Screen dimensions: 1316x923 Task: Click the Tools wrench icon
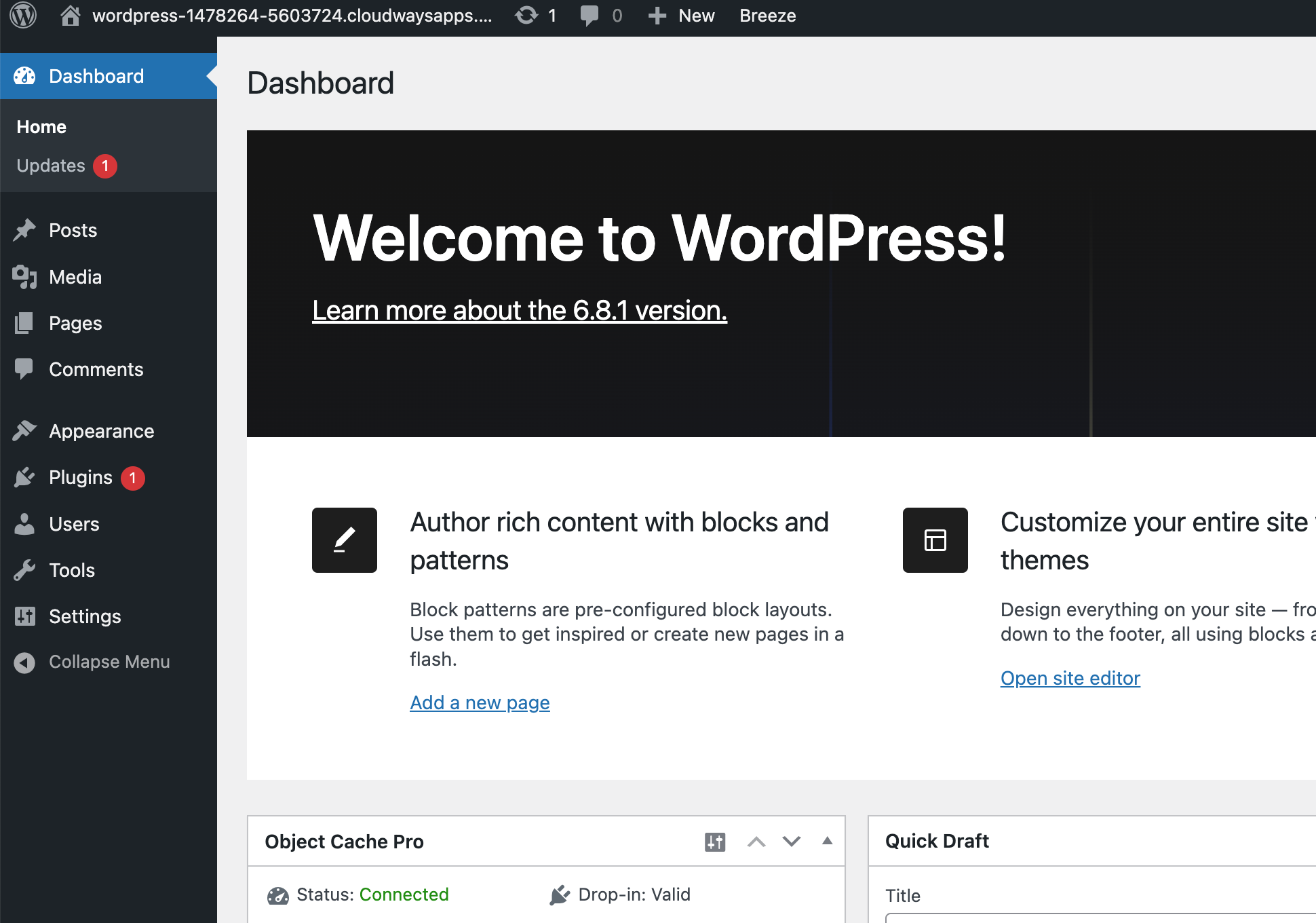tap(24, 570)
